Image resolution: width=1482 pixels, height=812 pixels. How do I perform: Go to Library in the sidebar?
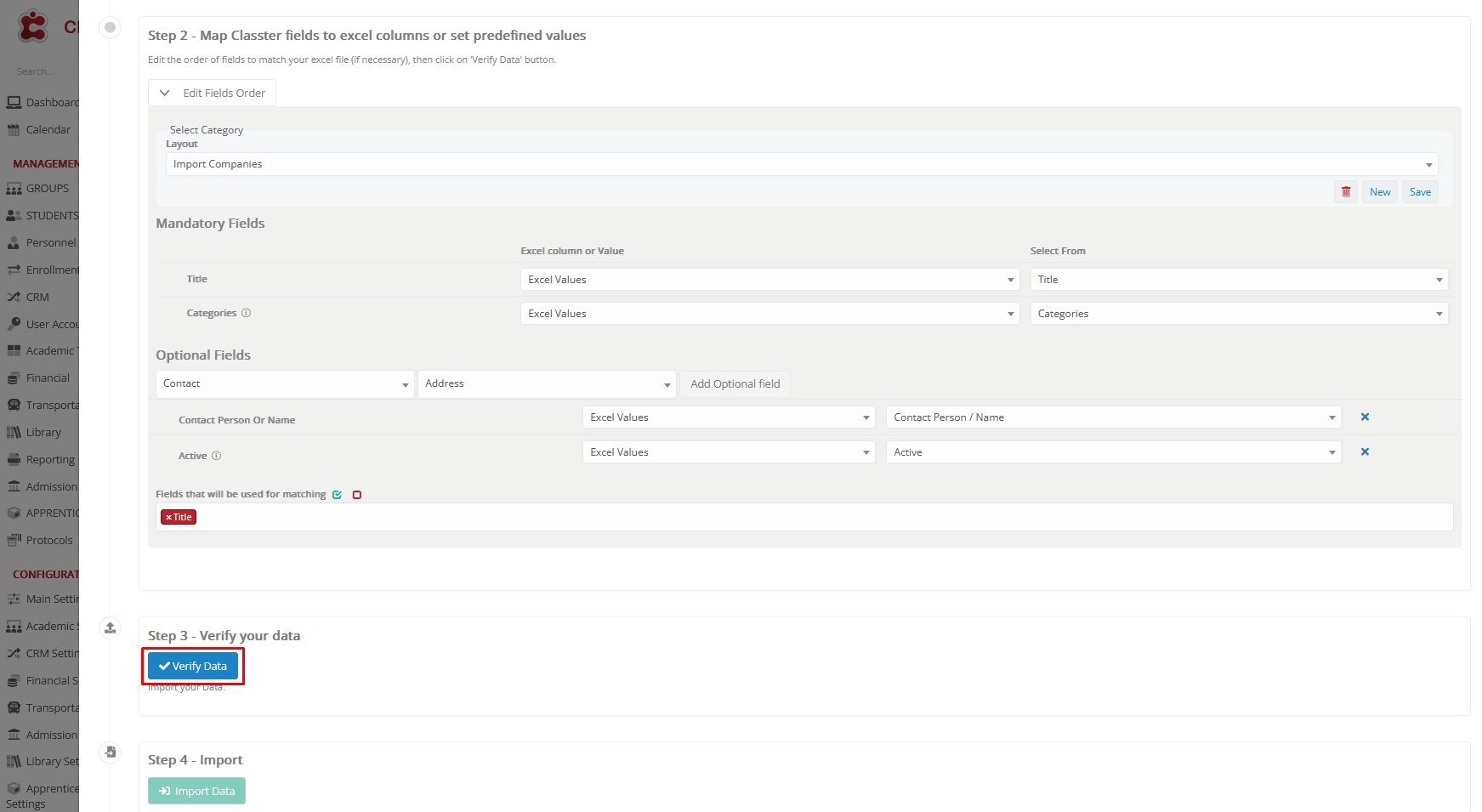point(43,433)
